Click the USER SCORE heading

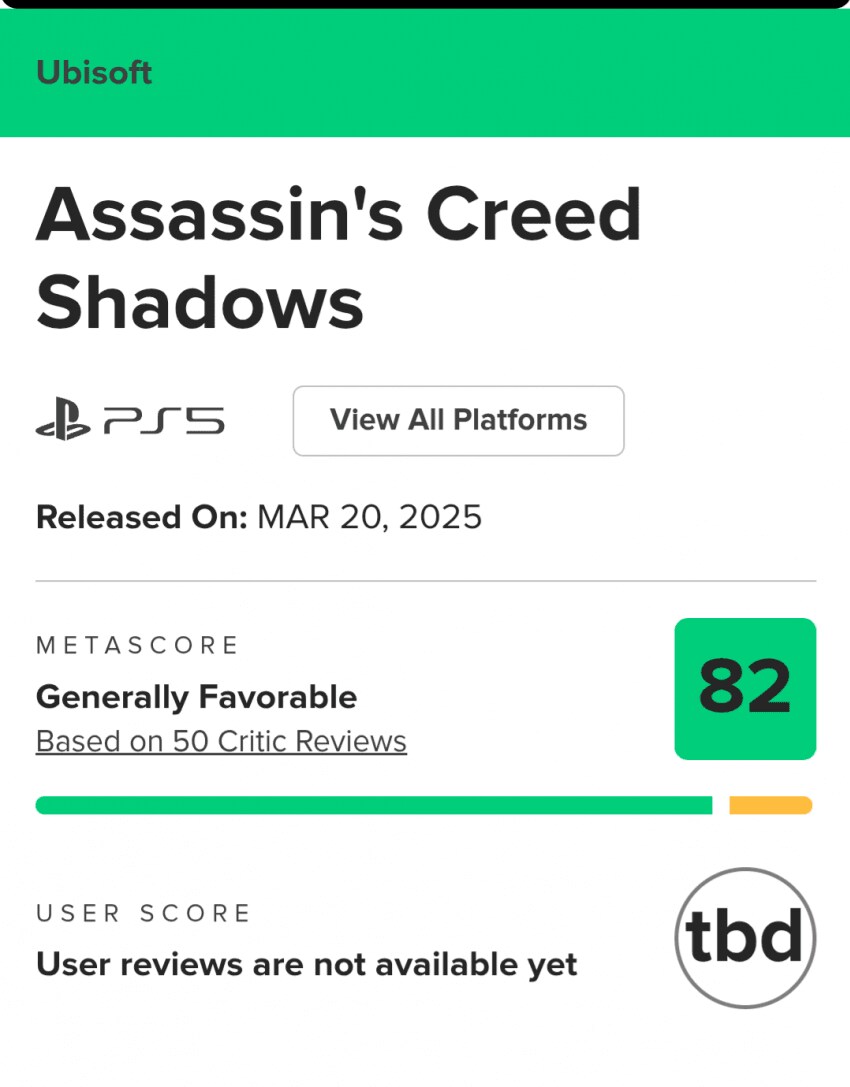click(x=144, y=913)
